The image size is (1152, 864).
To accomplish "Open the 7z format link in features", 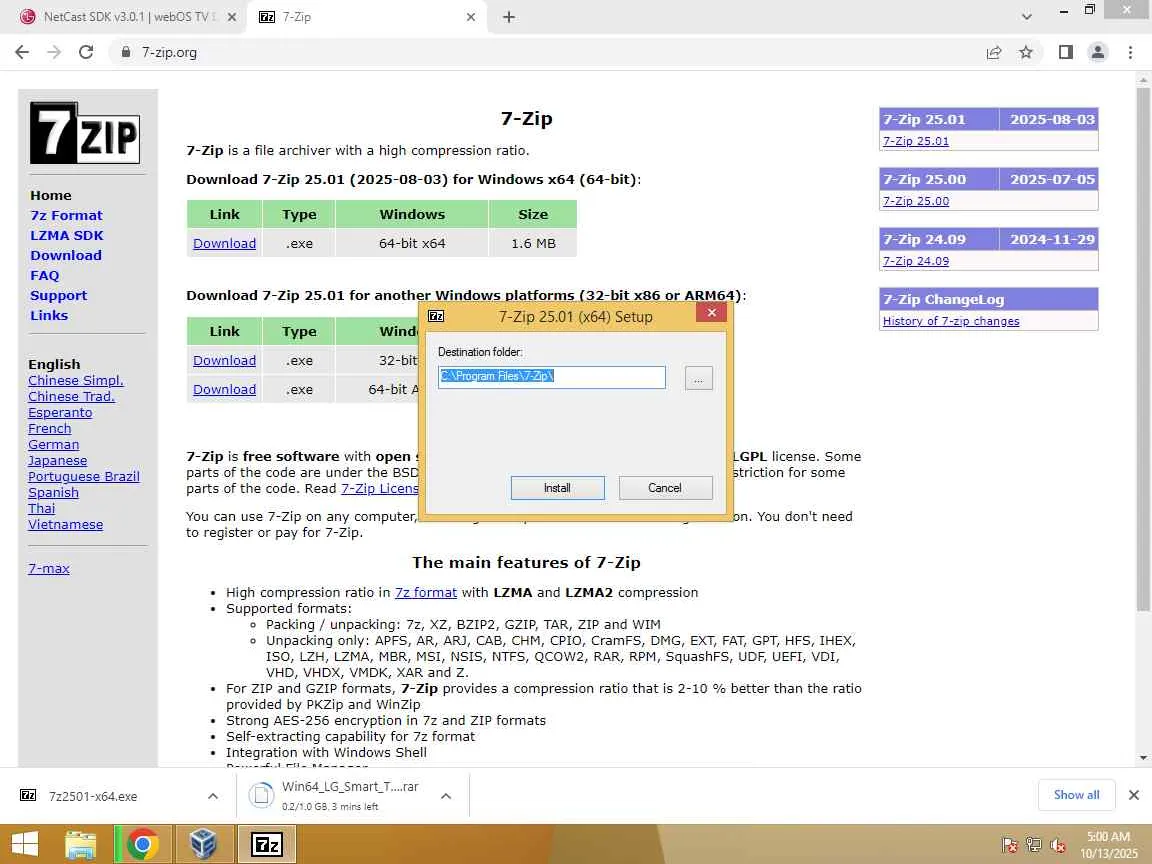I will tap(425, 592).
